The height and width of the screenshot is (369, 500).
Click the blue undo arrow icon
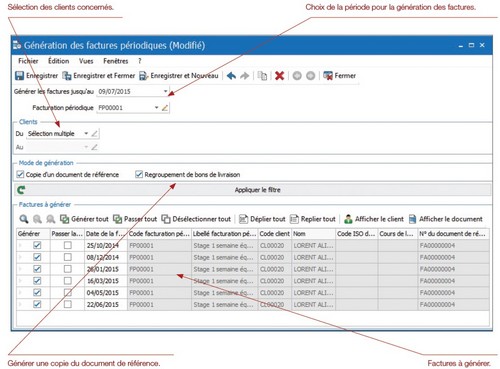click(231, 76)
